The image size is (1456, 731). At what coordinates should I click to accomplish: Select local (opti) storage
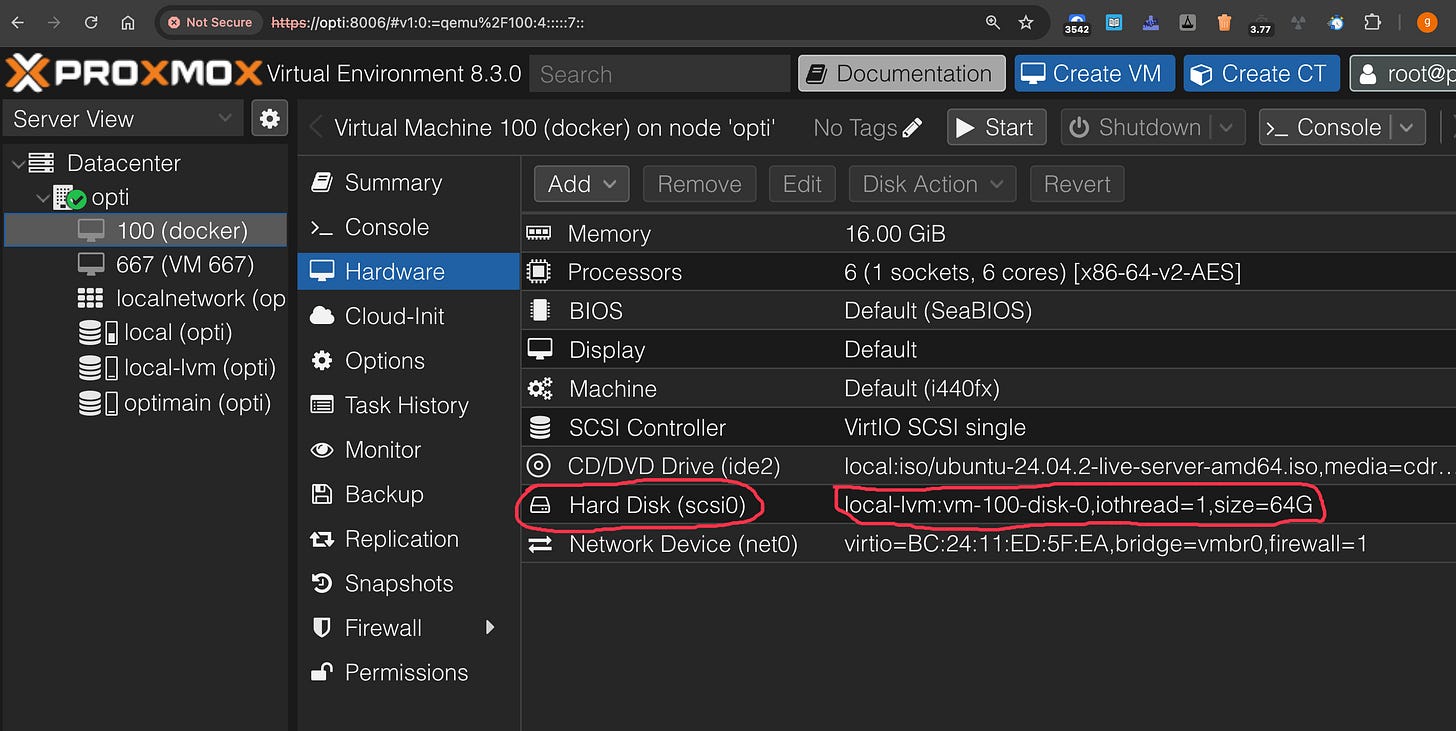[x=145, y=333]
